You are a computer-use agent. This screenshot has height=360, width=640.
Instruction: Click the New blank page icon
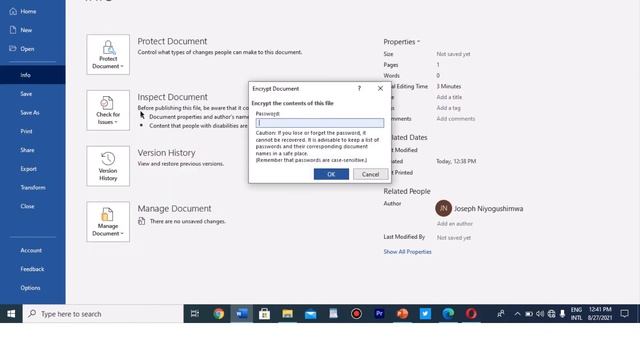[13, 30]
